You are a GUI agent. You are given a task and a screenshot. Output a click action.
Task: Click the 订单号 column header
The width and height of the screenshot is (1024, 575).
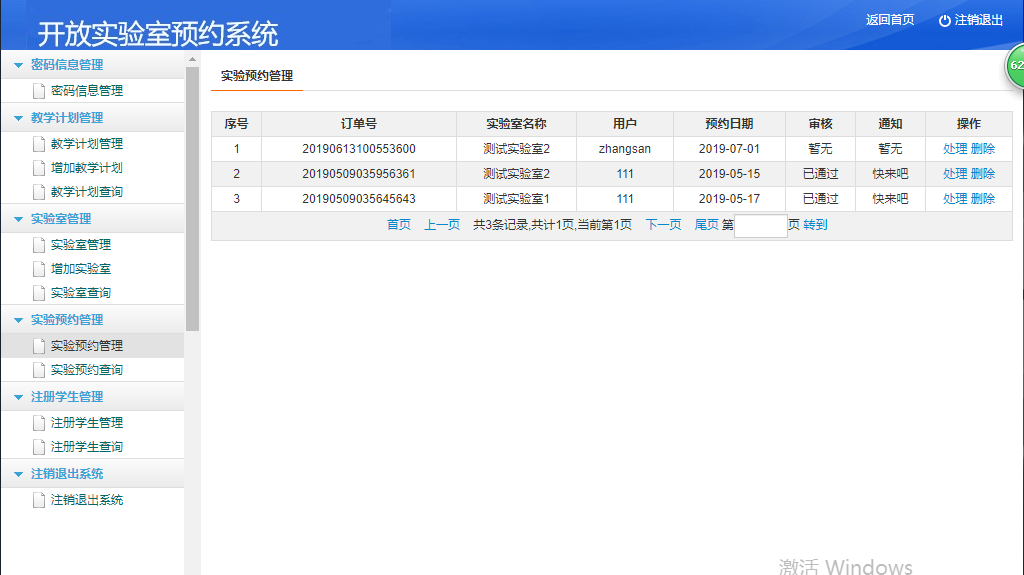click(359, 123)
